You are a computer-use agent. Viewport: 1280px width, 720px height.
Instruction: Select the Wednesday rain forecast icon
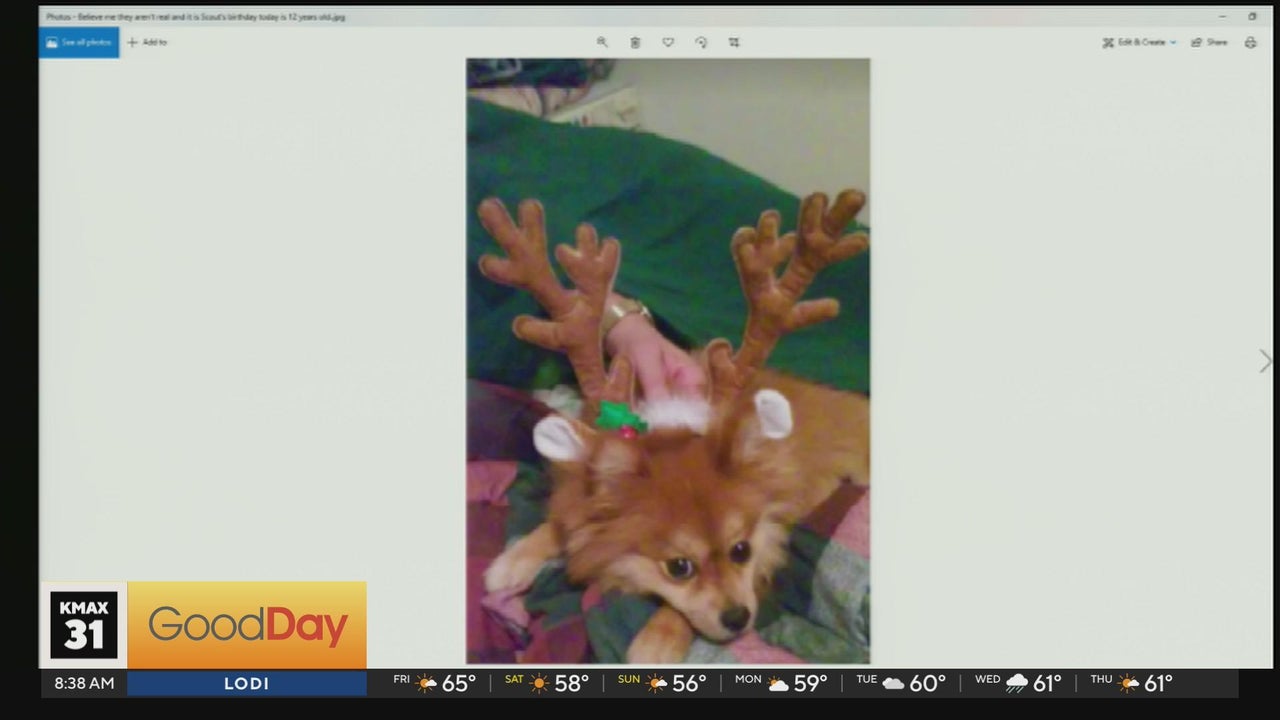click(x=1016, y=683)
